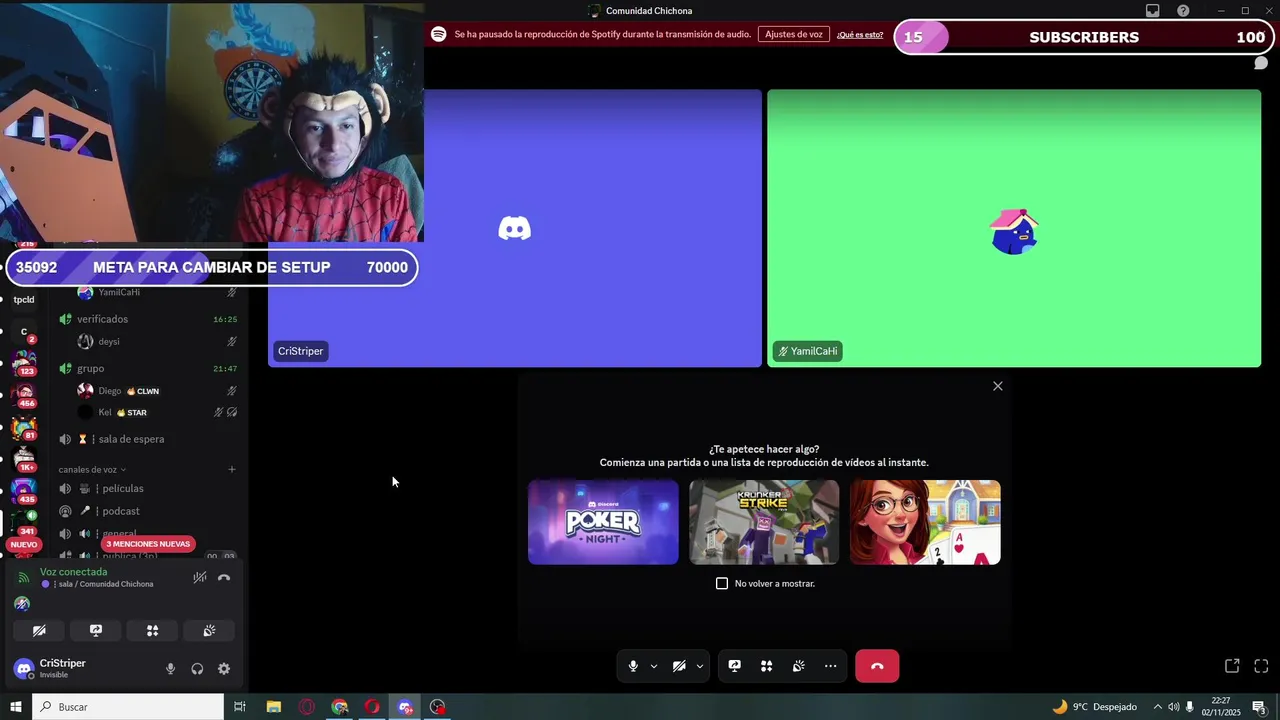
Task: Start an activity from the voice panel
Action: 152,631
